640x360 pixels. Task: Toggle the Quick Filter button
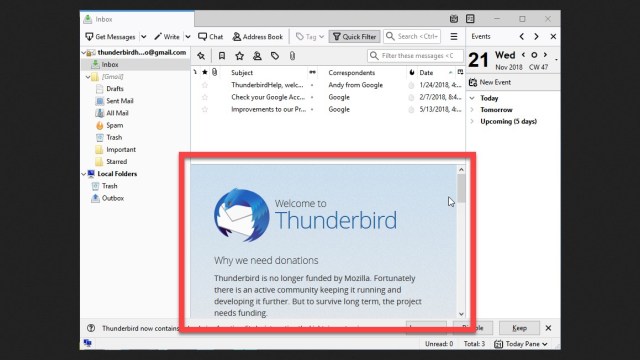pyautogui.click(x=354, y=37)
